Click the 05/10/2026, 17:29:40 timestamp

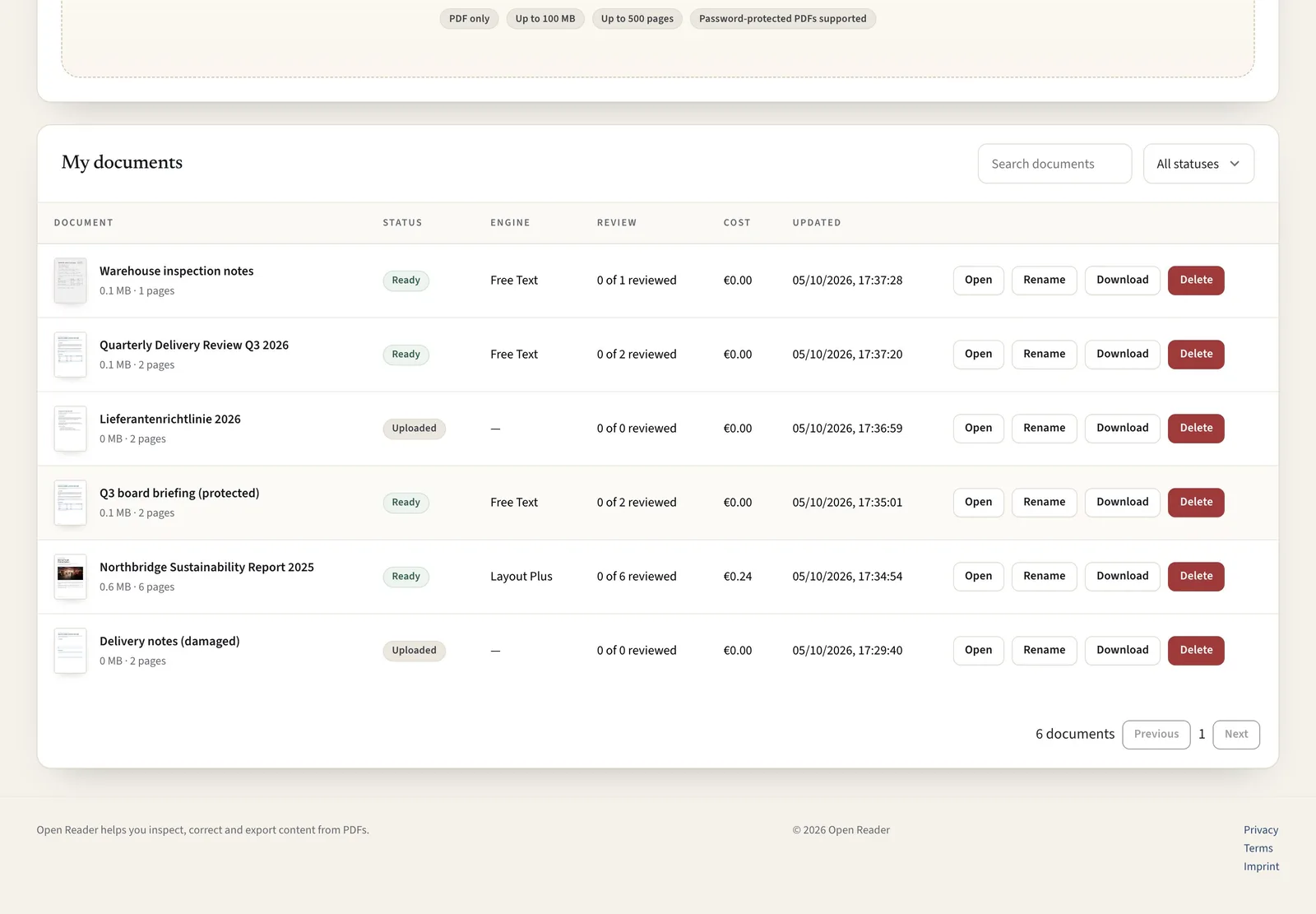pyautogui.click(x=847, y=650)
